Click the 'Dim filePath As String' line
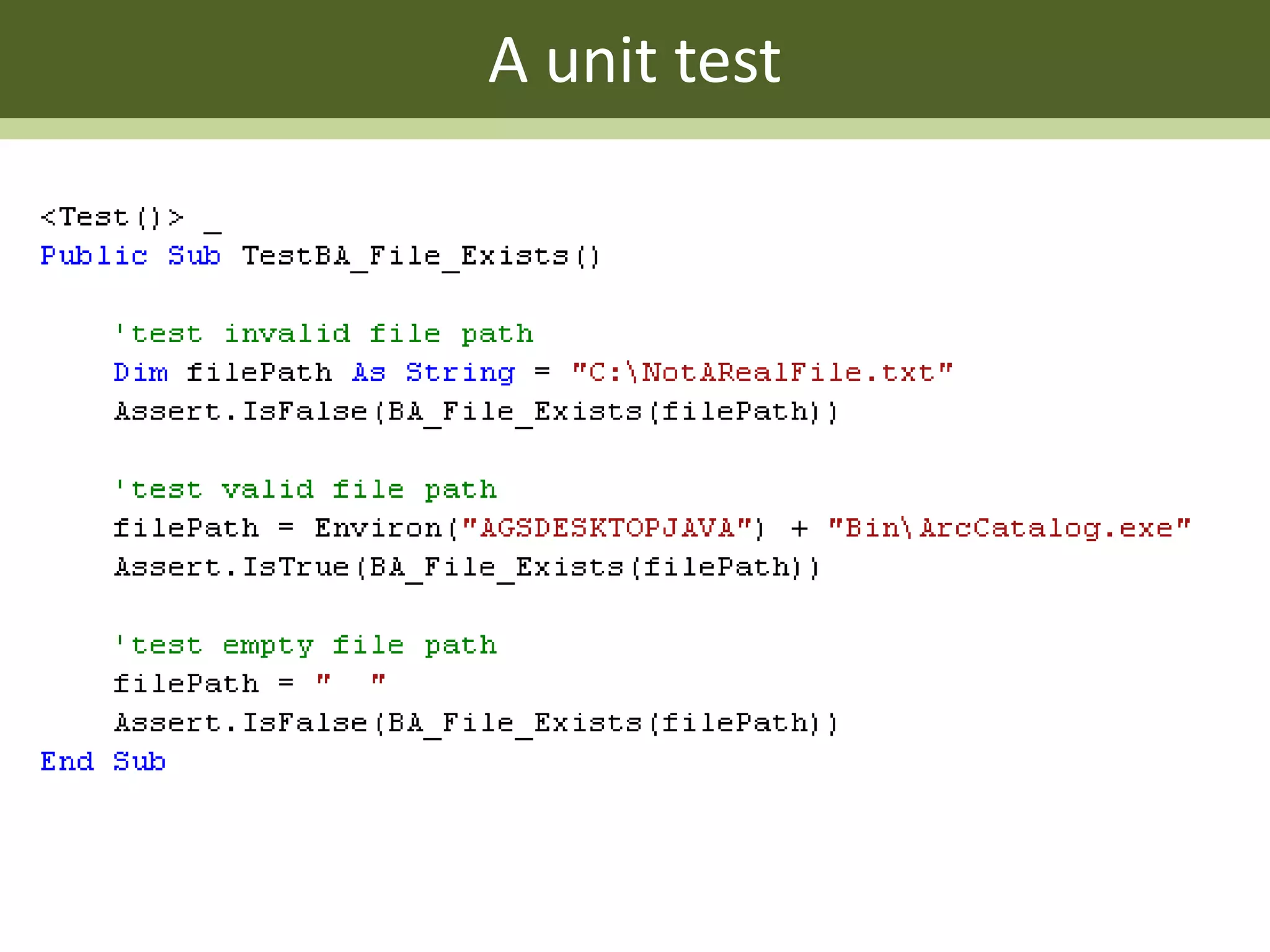The image size is (1270, 952). [533, 373]
